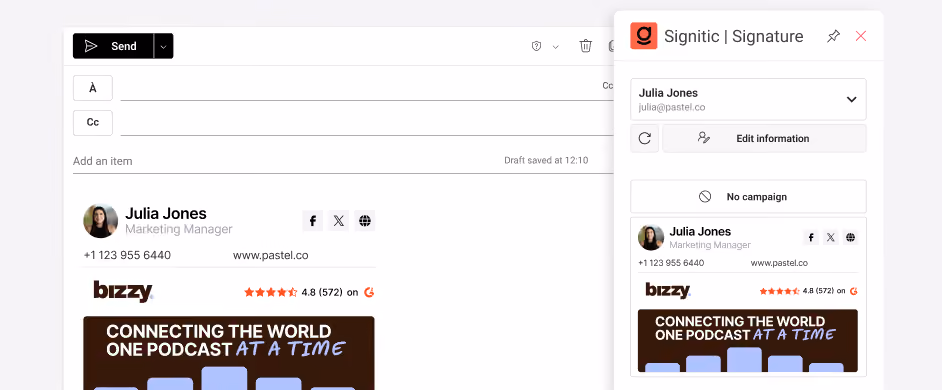Expand the chevron next to shield icon
The image size is (942, 390).
point(556,47)
